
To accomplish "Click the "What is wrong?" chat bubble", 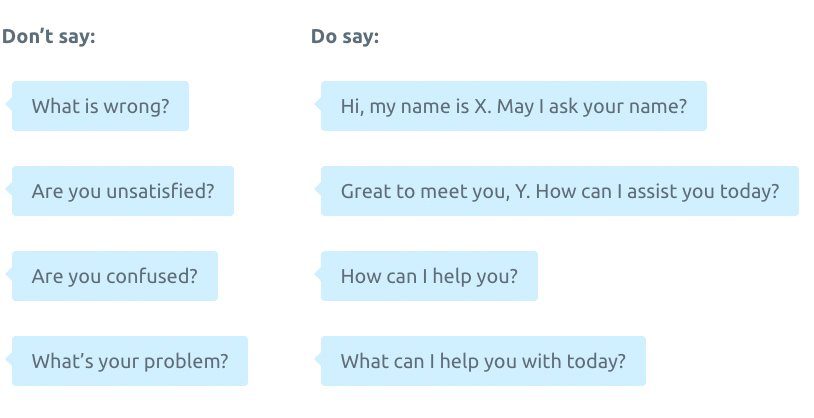I will pos(100,106).
